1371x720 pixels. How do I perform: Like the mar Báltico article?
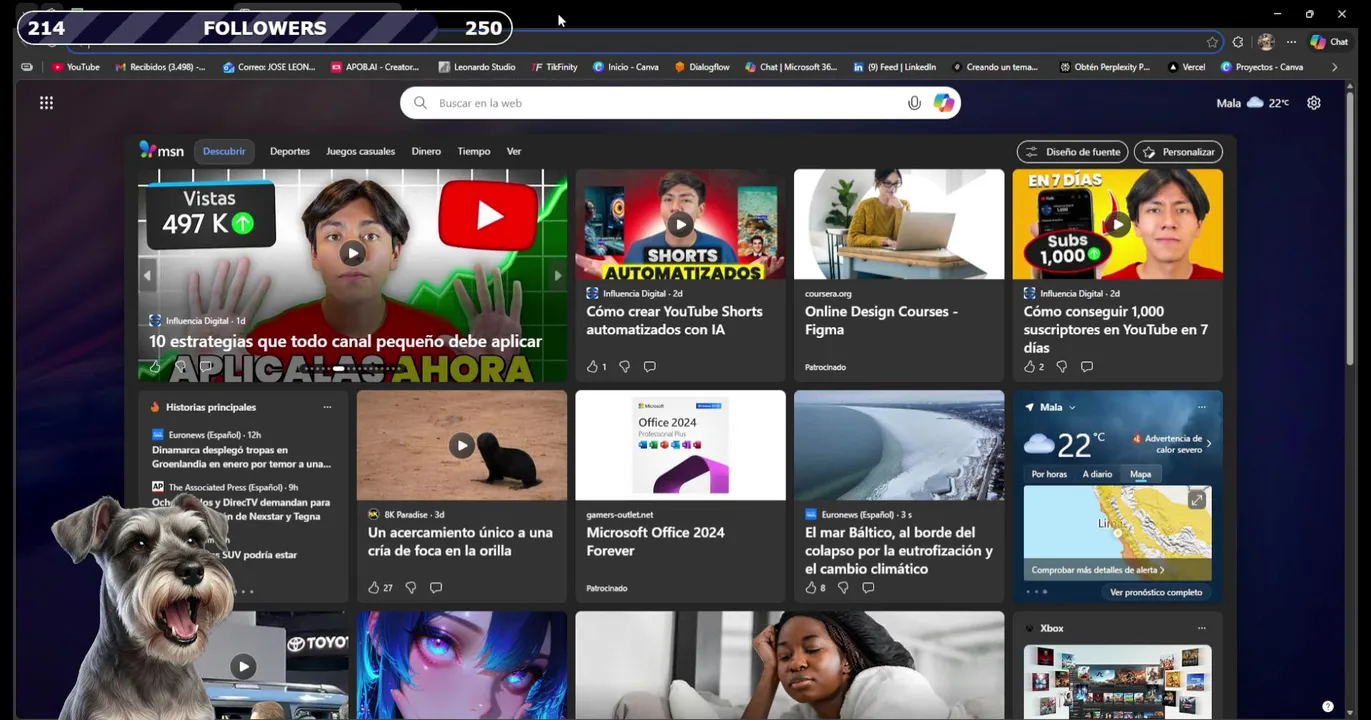(815, 588)
